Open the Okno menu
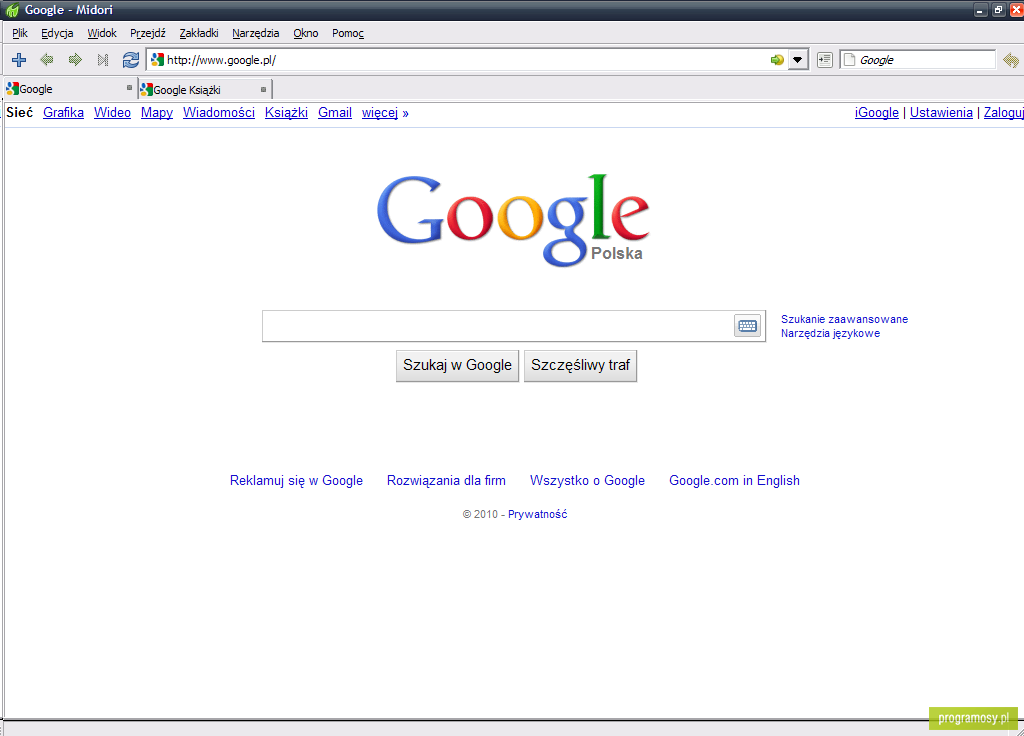Screen dimensions: 1024x736 pyautogui.click(x=306, y=33)
